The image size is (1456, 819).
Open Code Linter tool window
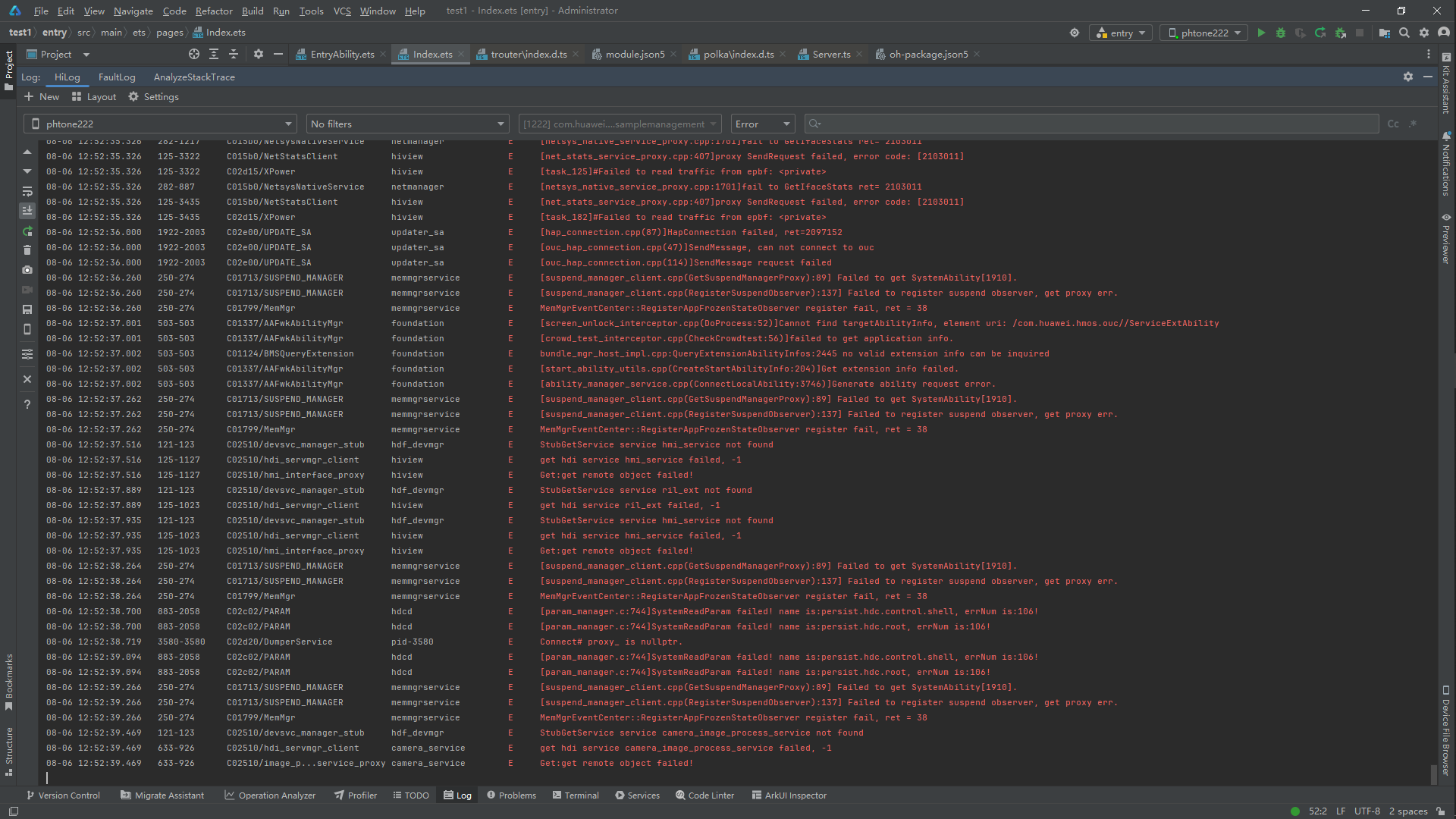[704, 795]
